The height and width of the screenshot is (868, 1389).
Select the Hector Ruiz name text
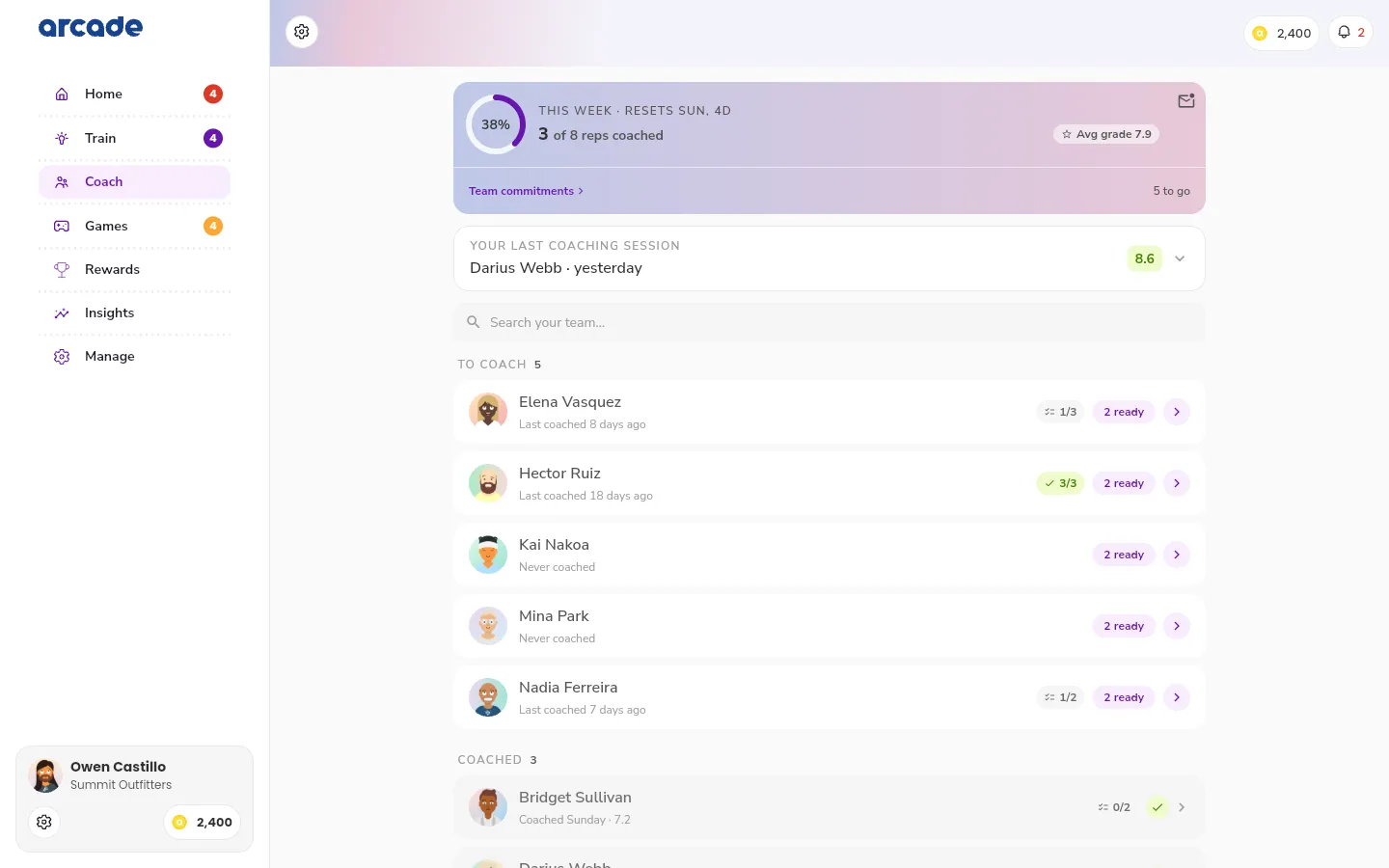[559, 474]
